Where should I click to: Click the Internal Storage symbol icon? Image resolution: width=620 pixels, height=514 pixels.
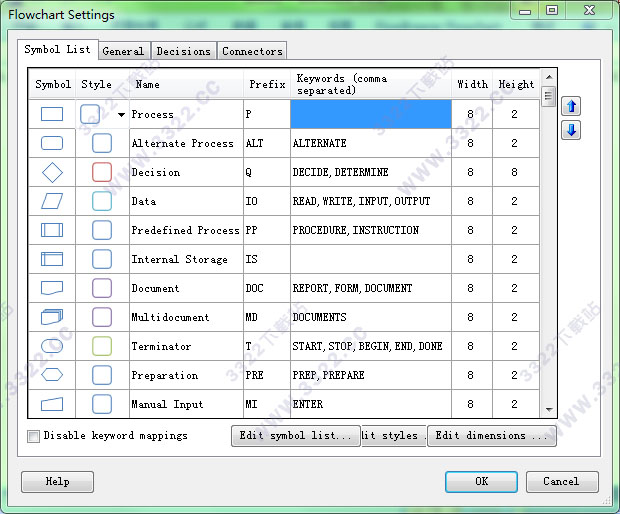point(52,259)
